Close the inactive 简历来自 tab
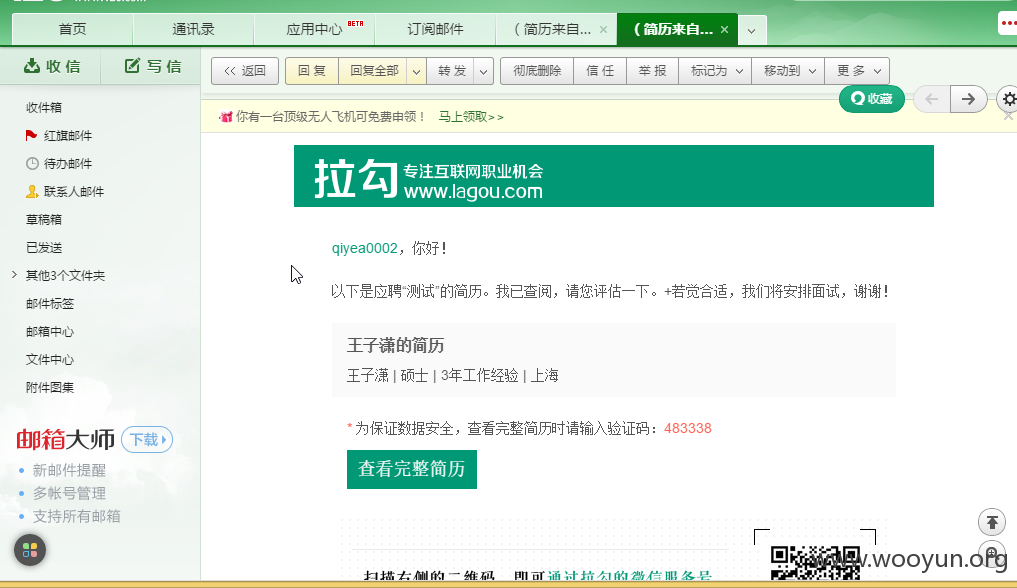 pyautogui.click(x=603, y=30)
